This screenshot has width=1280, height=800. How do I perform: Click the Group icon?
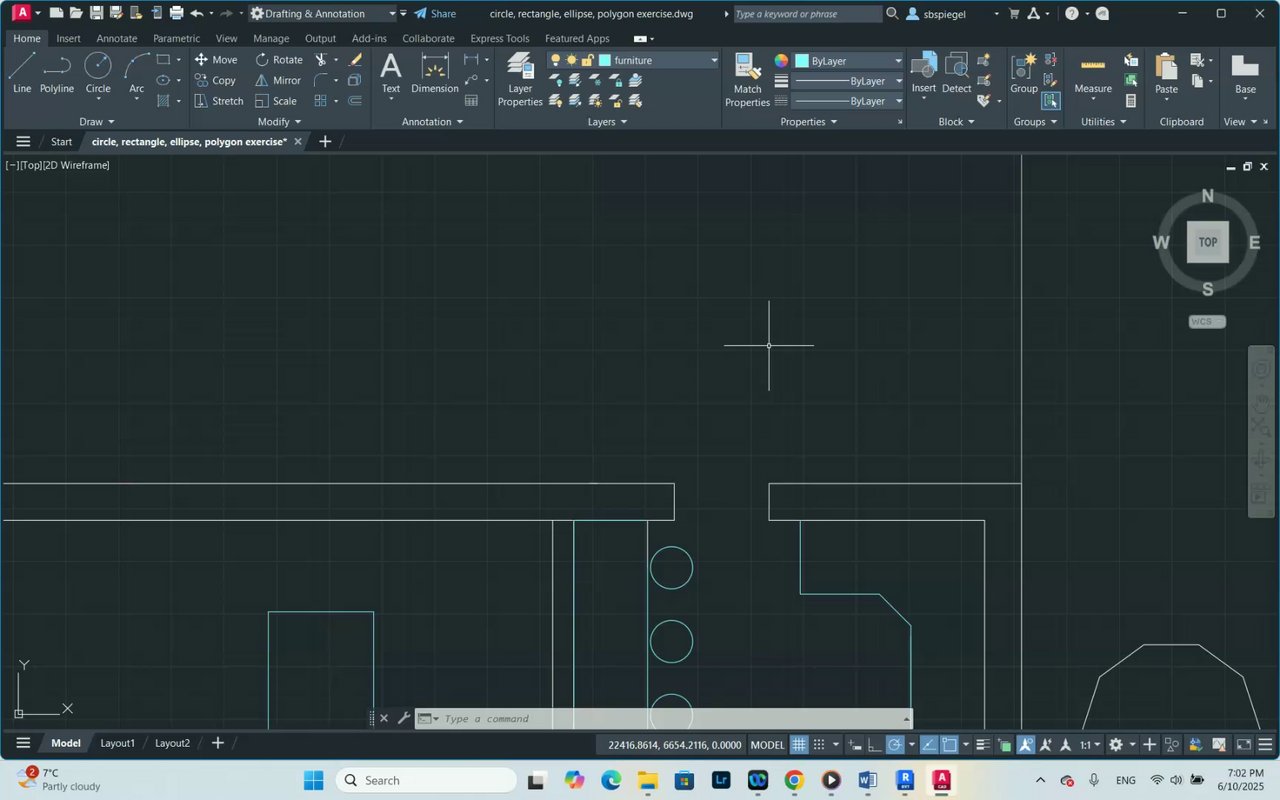coord(1024,74)
